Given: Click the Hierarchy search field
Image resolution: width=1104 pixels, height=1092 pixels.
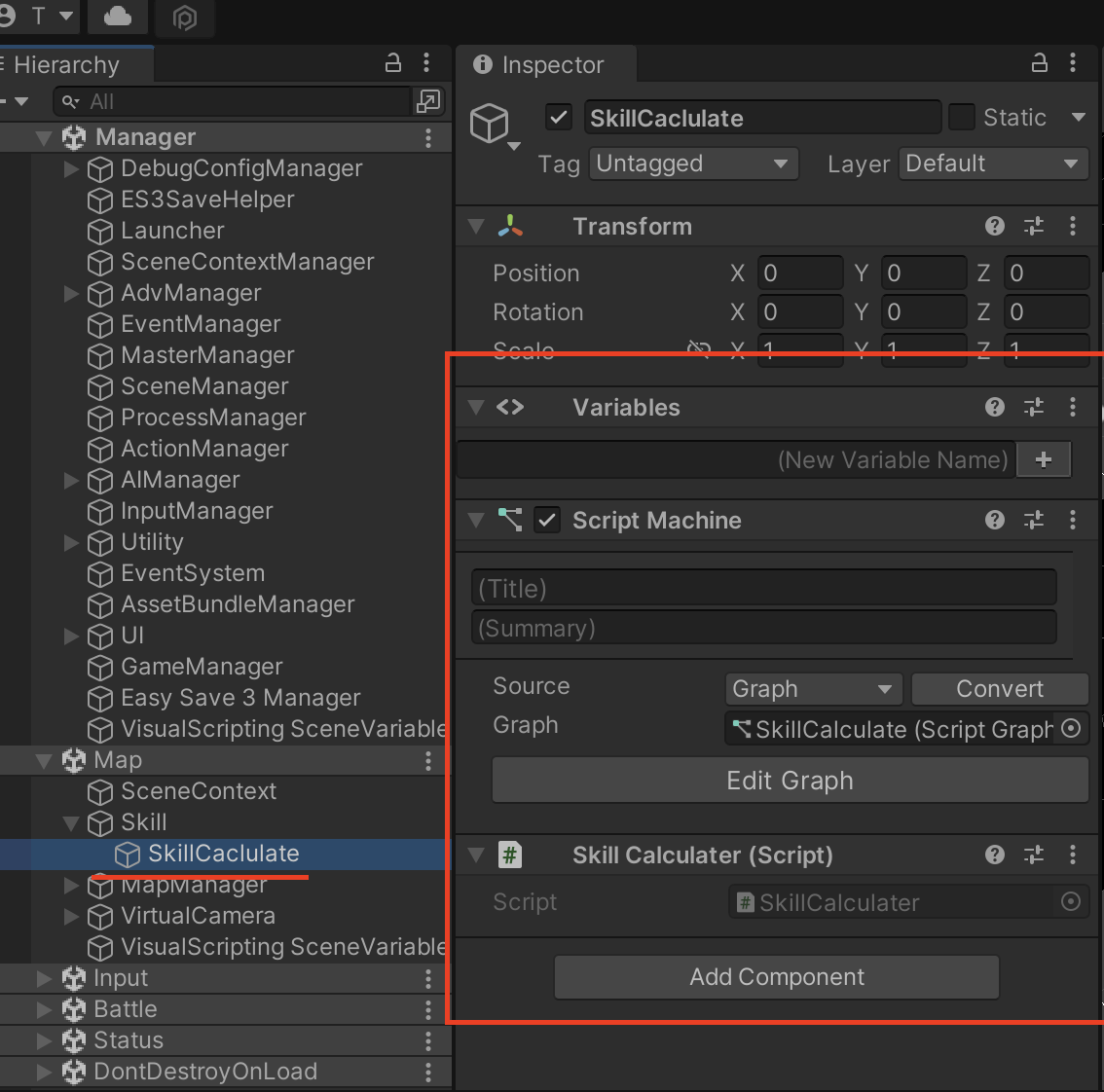Looking at the screenshot, I should click(233, 101).
